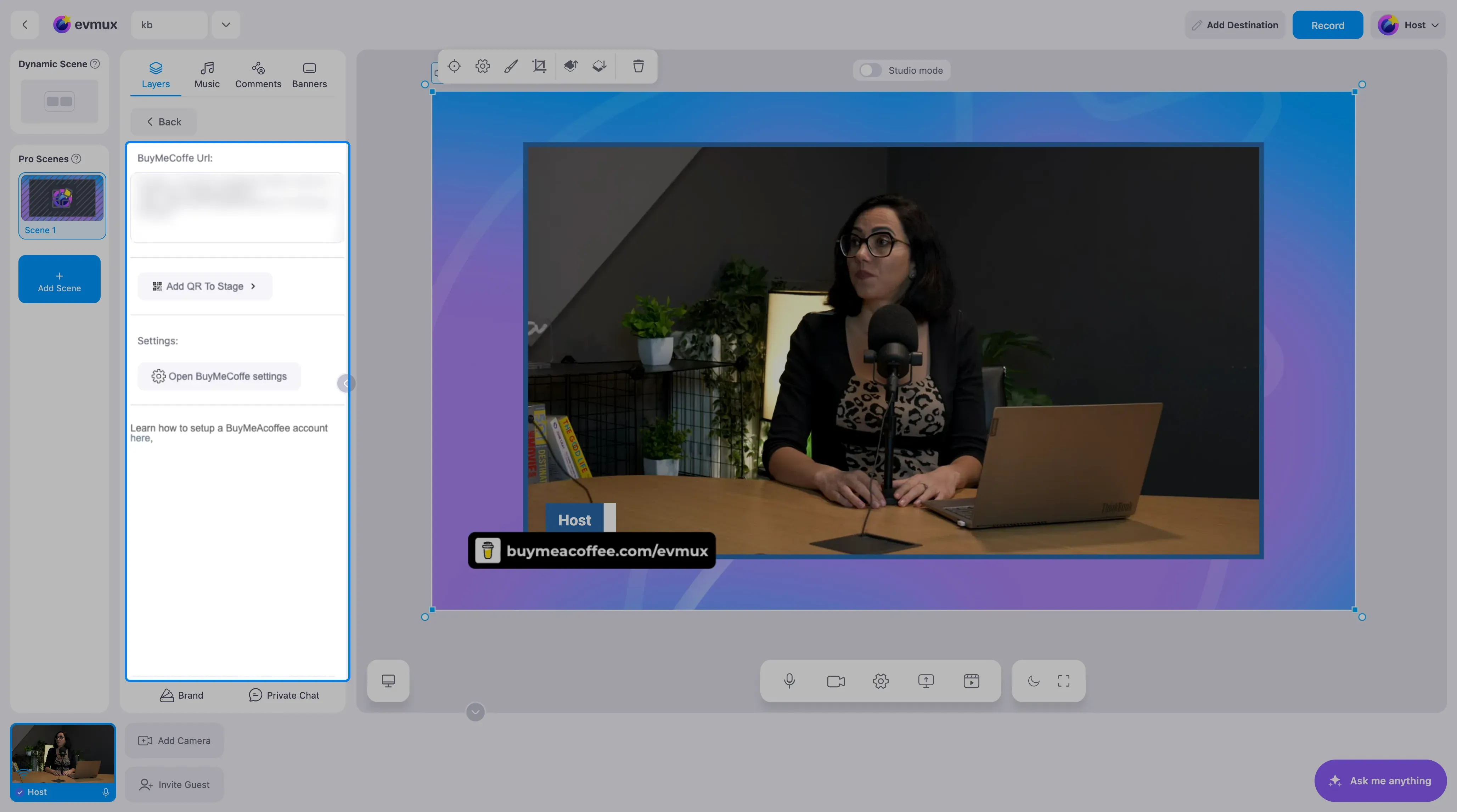Toggle camera in bottom control bar

836,681
